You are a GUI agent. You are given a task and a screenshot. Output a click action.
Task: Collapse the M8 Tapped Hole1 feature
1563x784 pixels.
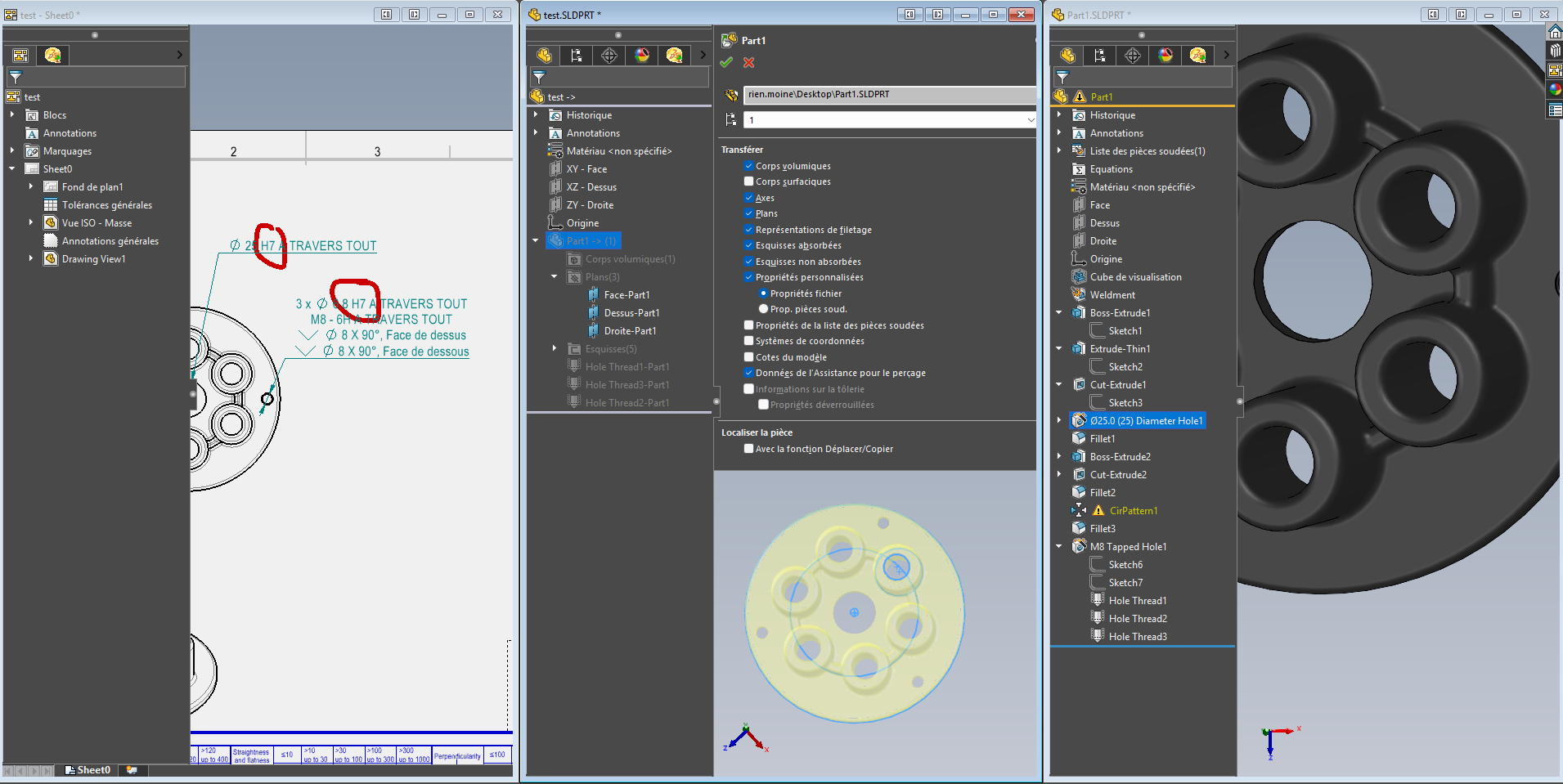(x=1059, y=547)
